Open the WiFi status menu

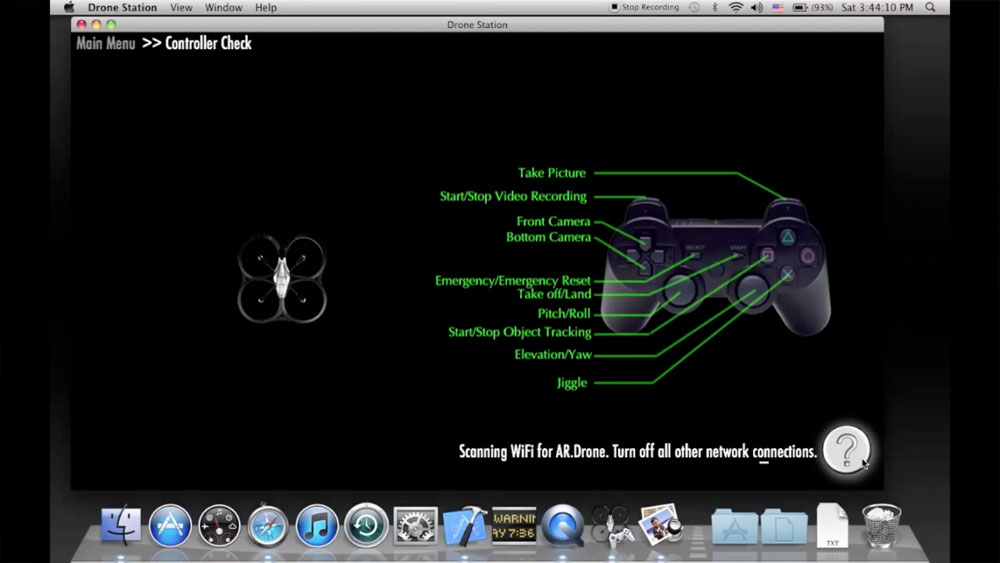tap(736, 8)
